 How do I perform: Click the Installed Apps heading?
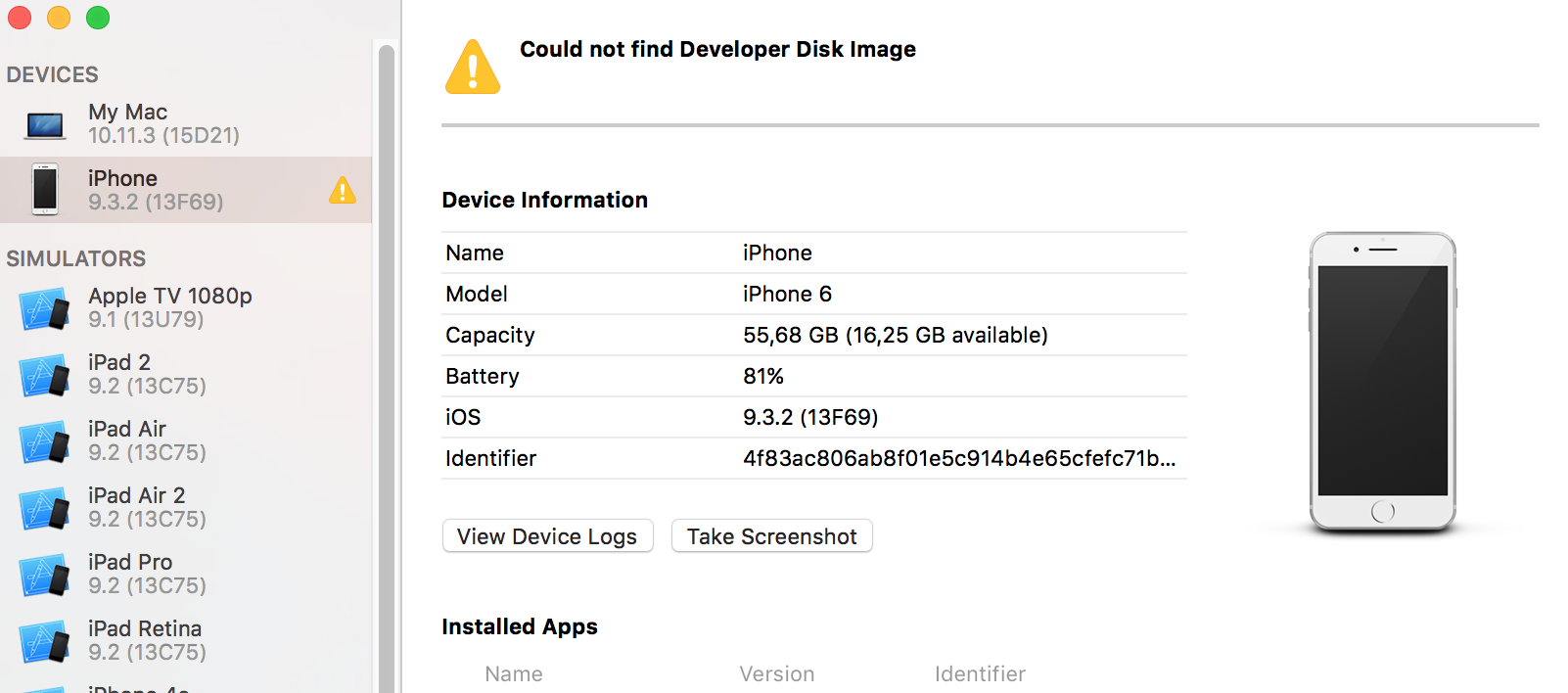pos(520,626)
